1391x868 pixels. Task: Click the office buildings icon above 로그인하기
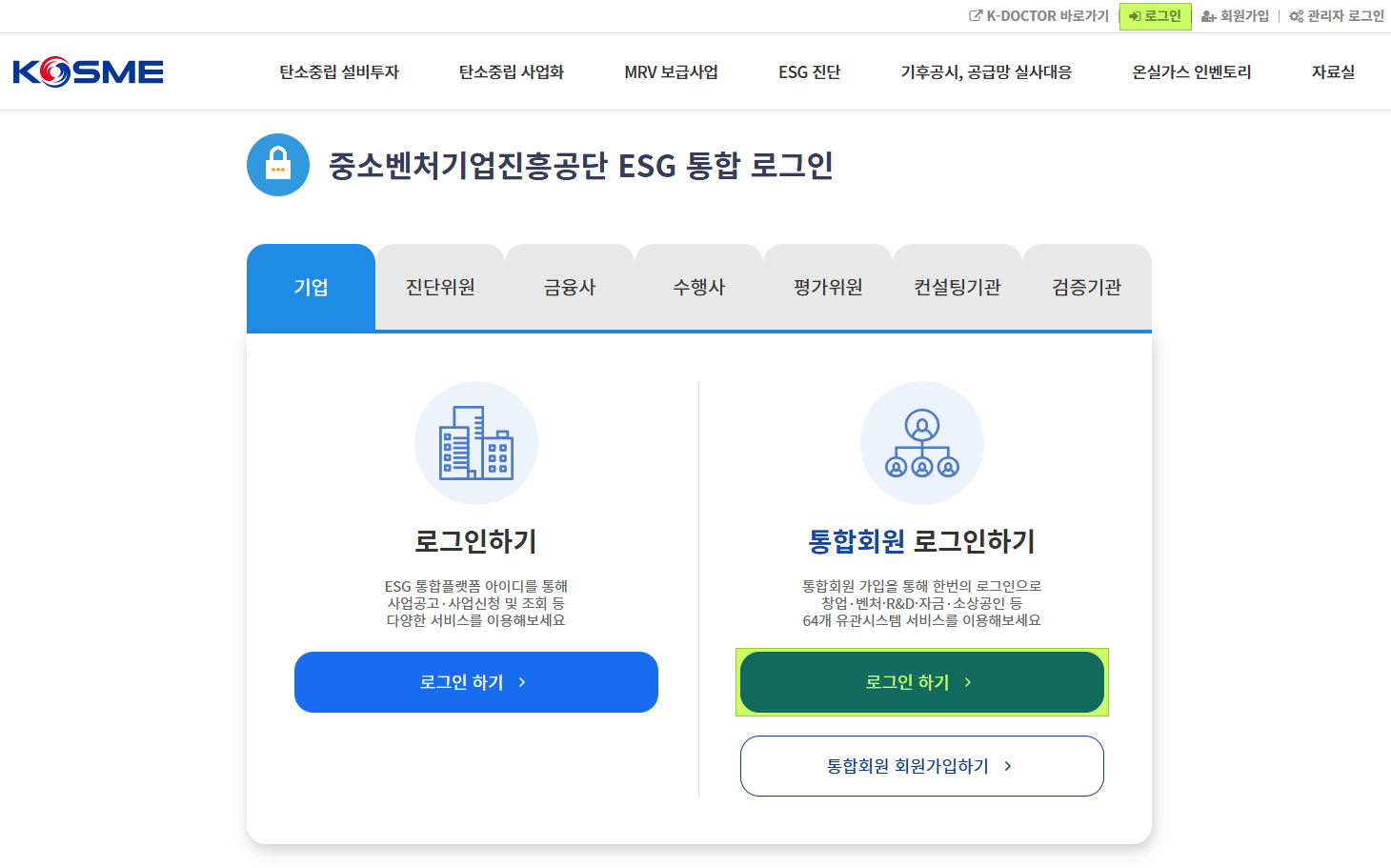[x=476, y=443]
